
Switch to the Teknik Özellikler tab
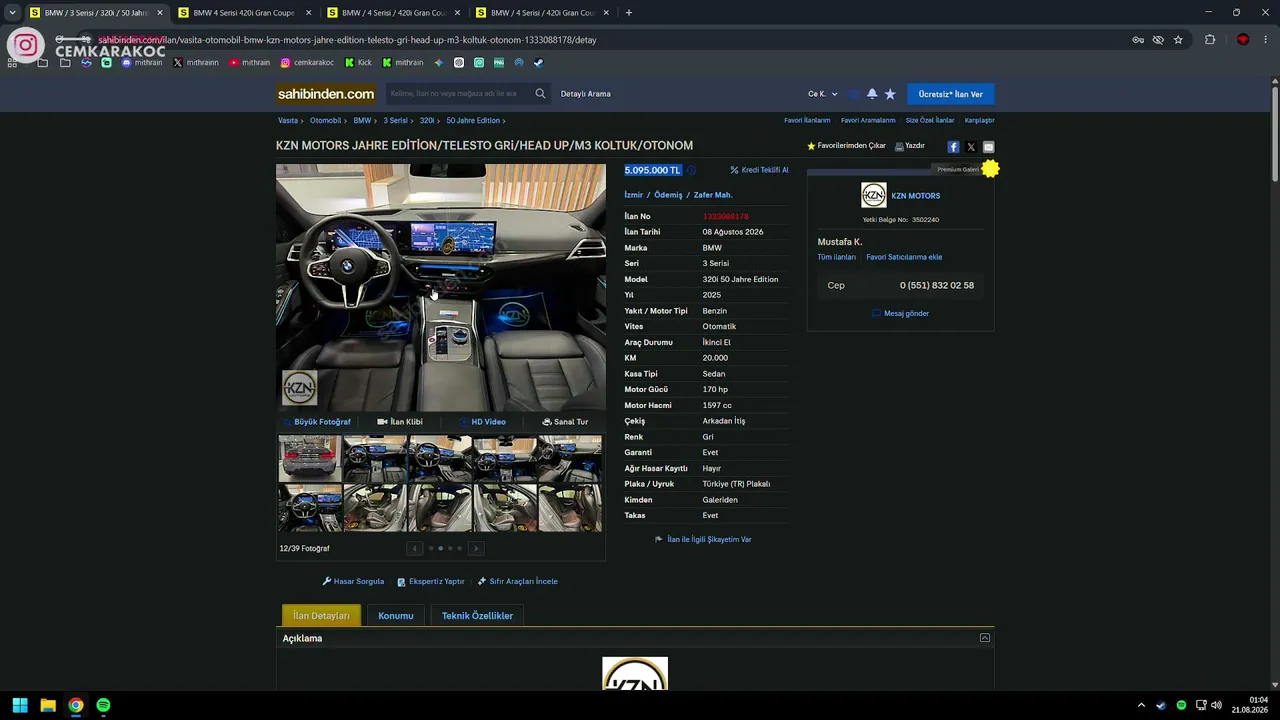pos(477,616)
